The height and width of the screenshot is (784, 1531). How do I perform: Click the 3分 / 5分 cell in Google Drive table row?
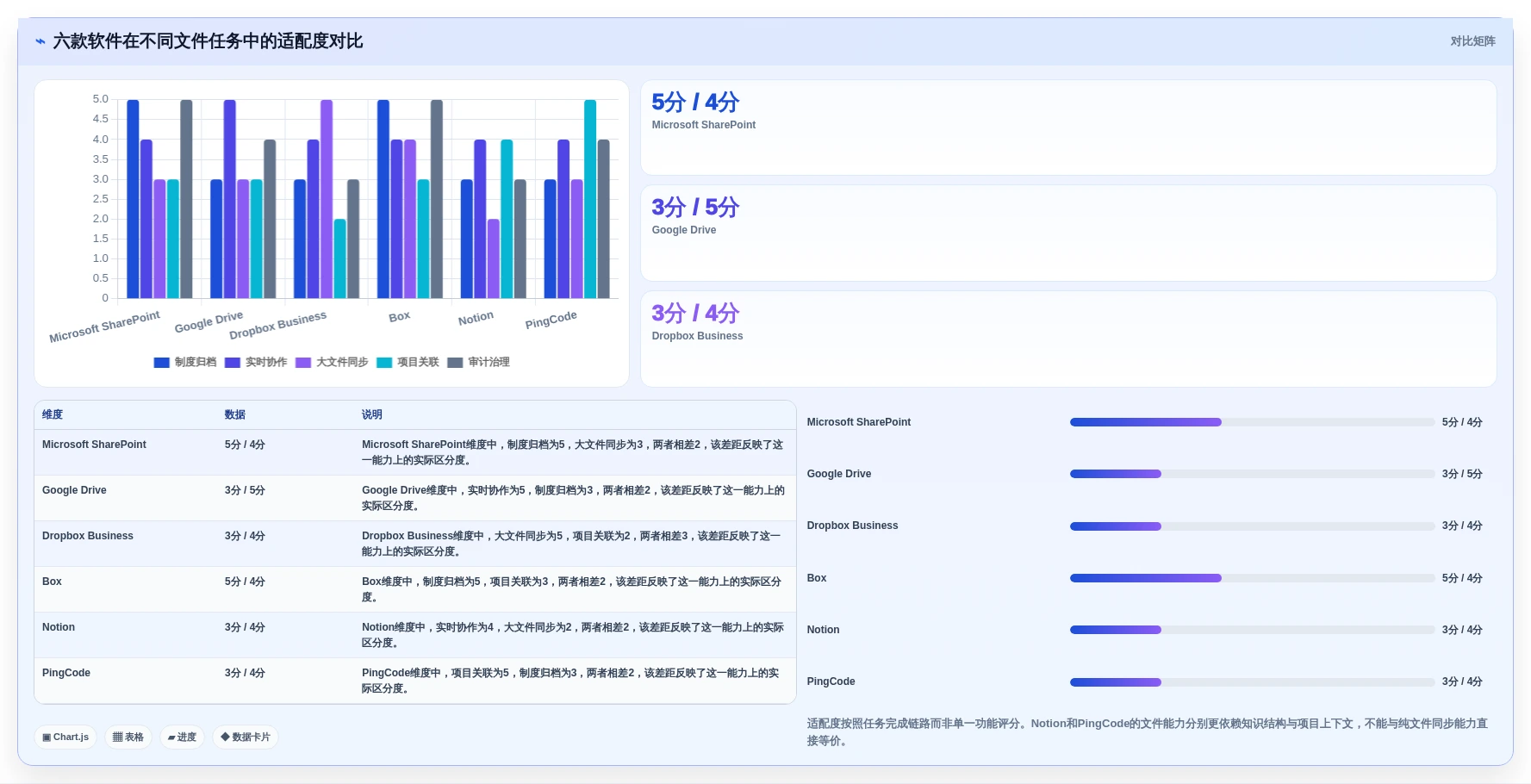pos(245,490)
